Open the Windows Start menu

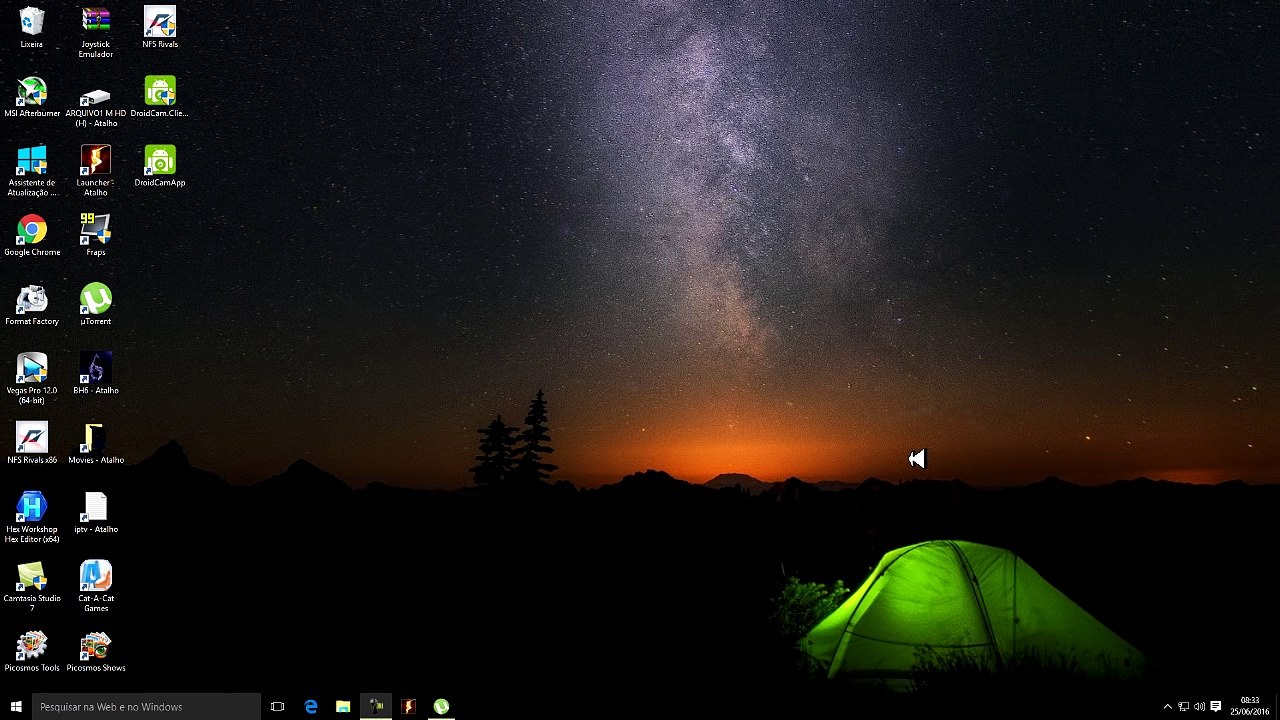pyautogui.click(x=16, y=706)
